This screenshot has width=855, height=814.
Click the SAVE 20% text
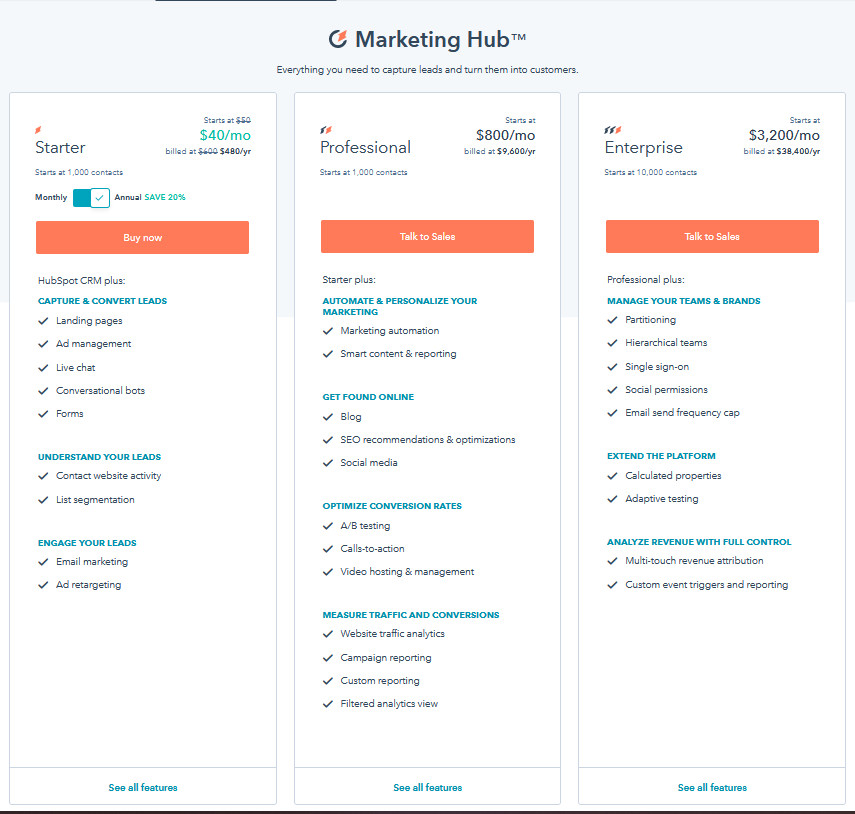point(165,197)
